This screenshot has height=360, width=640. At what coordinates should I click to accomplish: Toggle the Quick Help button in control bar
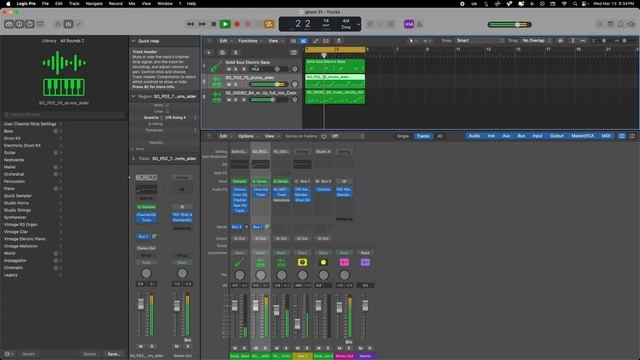click(29, 24)
